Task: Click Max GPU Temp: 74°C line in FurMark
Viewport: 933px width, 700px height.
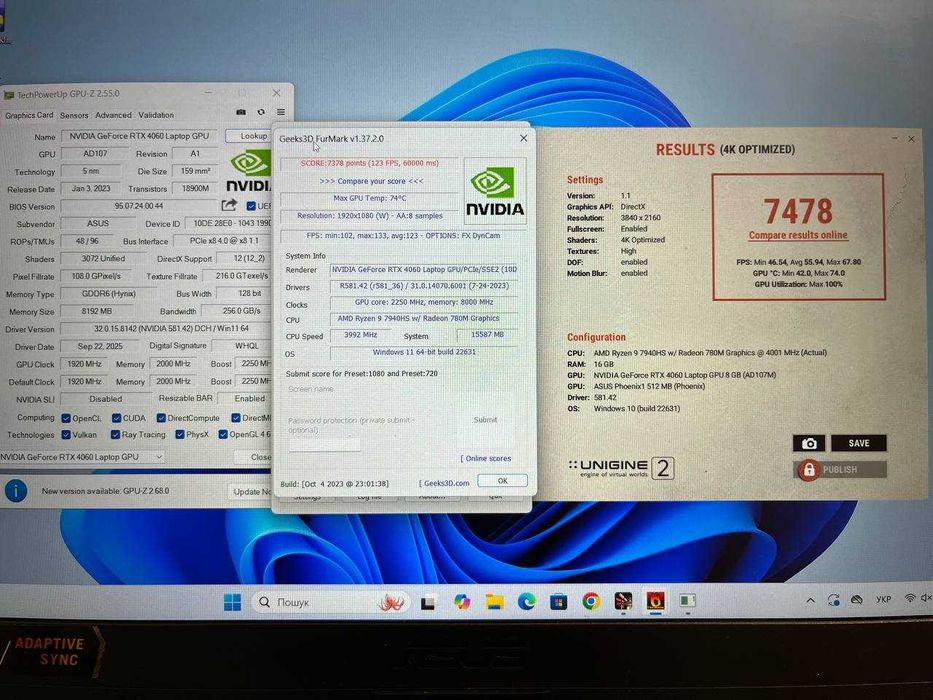Action: click(370, 198)
